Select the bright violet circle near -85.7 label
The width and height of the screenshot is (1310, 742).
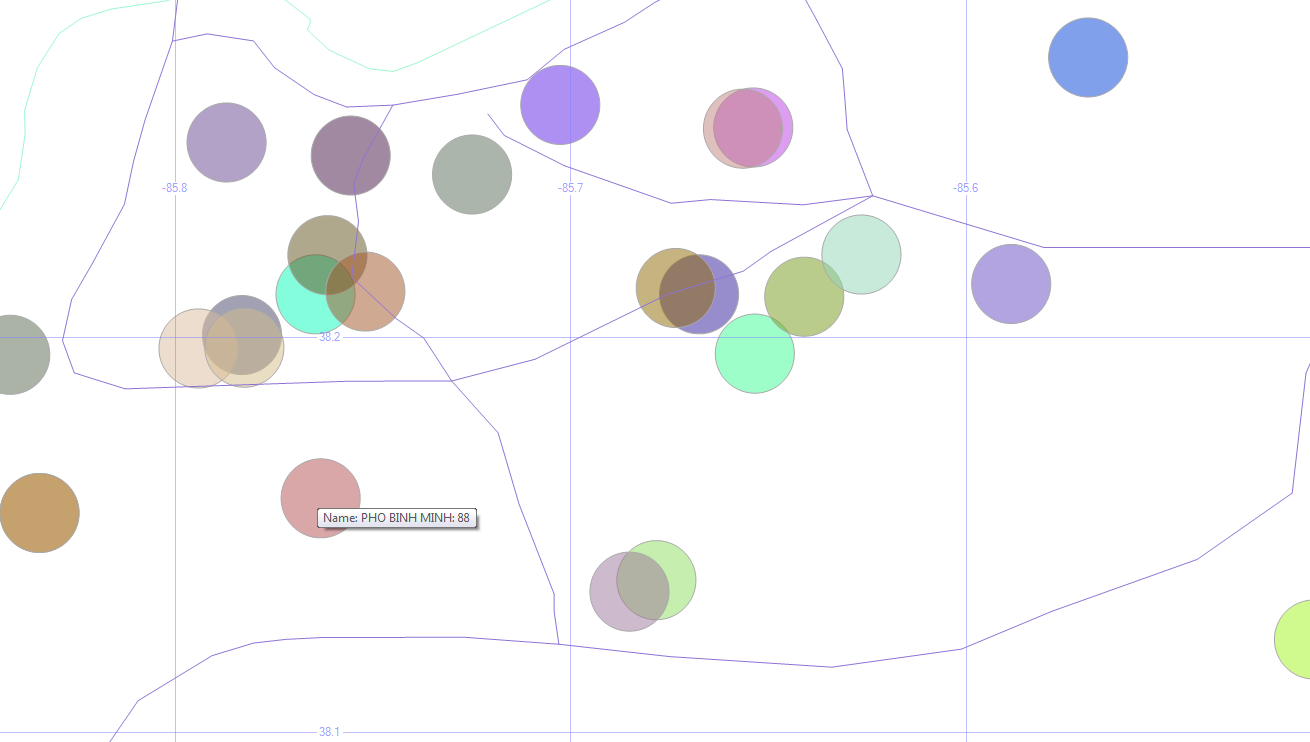(x=560, y=105)
